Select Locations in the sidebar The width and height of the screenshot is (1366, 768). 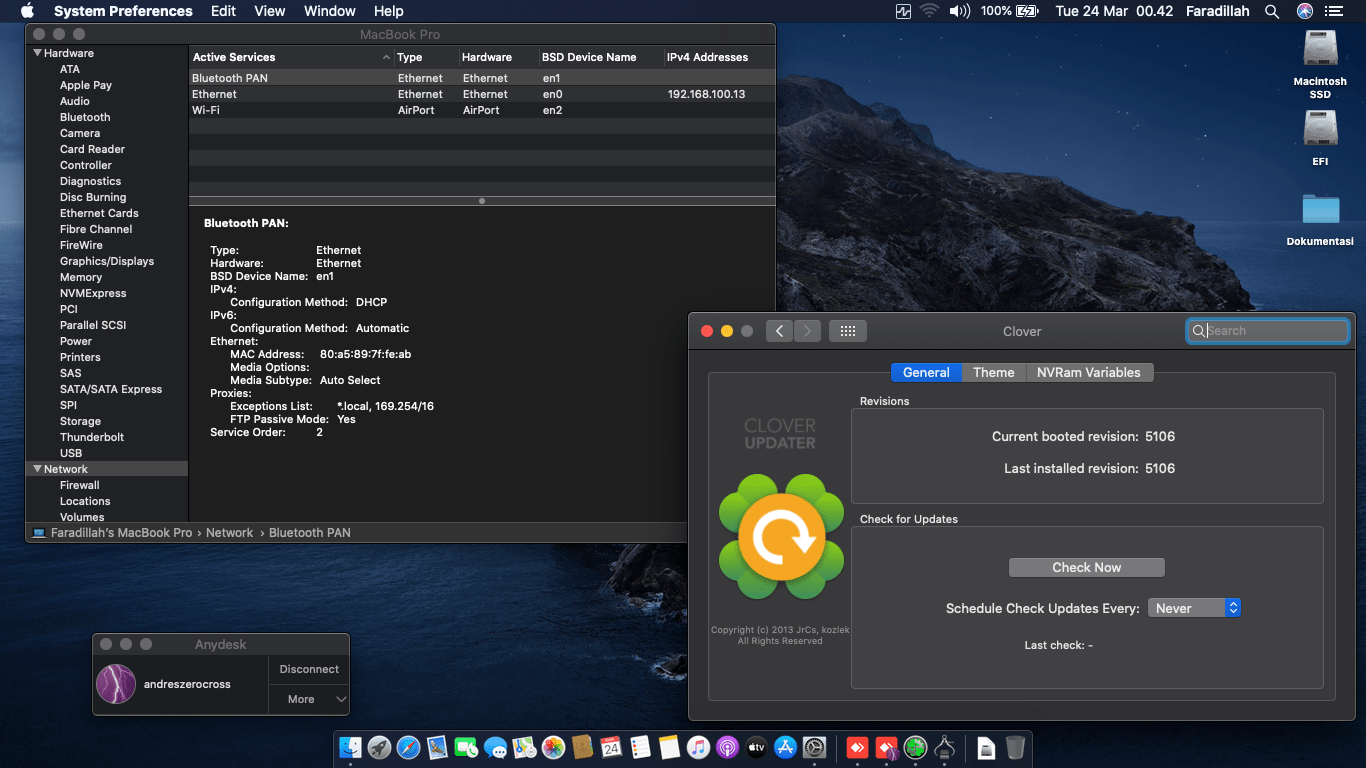pos(85,501)
